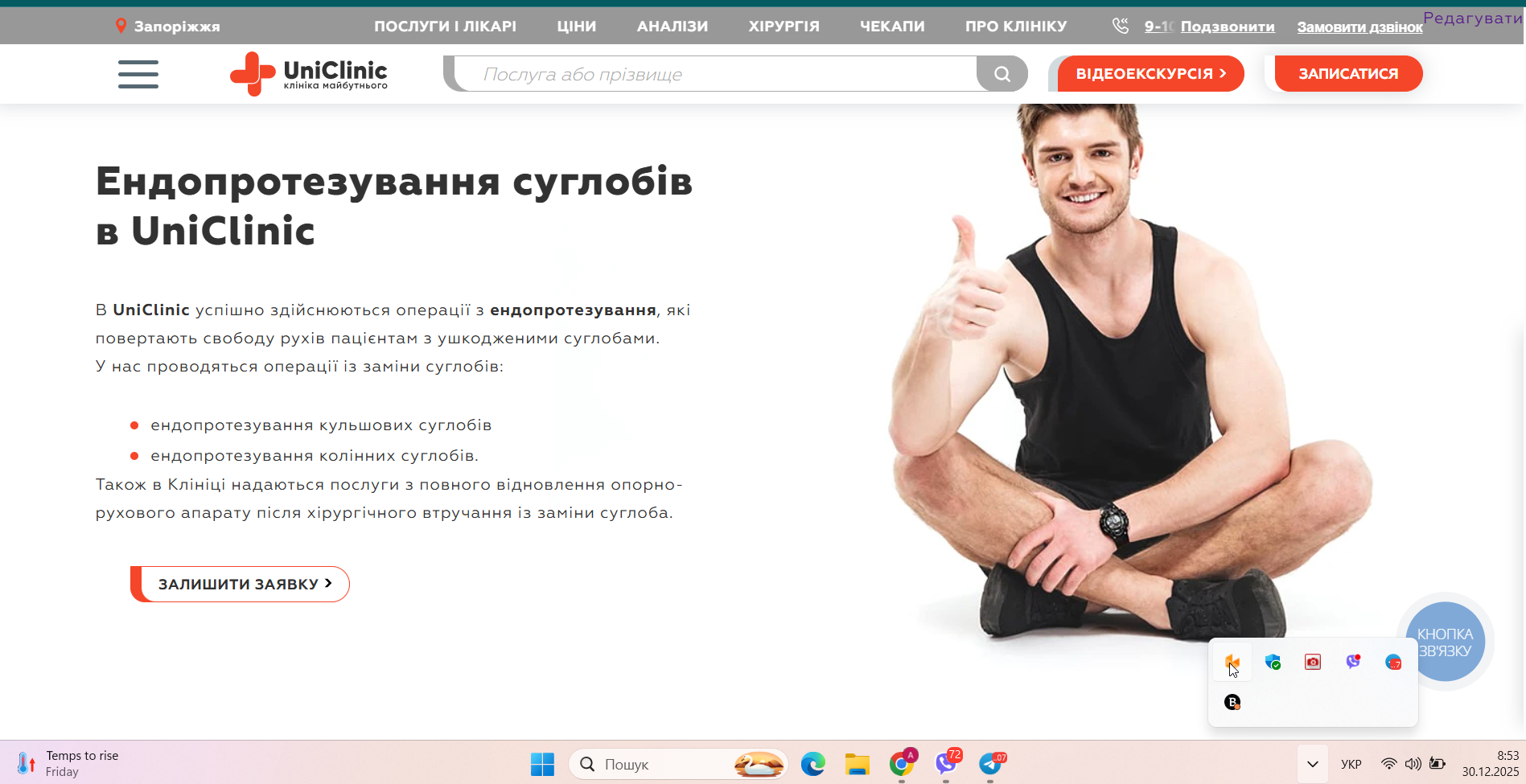Open Telegram from the taskbar
1526x784 pixels.
tap(991, 764)
